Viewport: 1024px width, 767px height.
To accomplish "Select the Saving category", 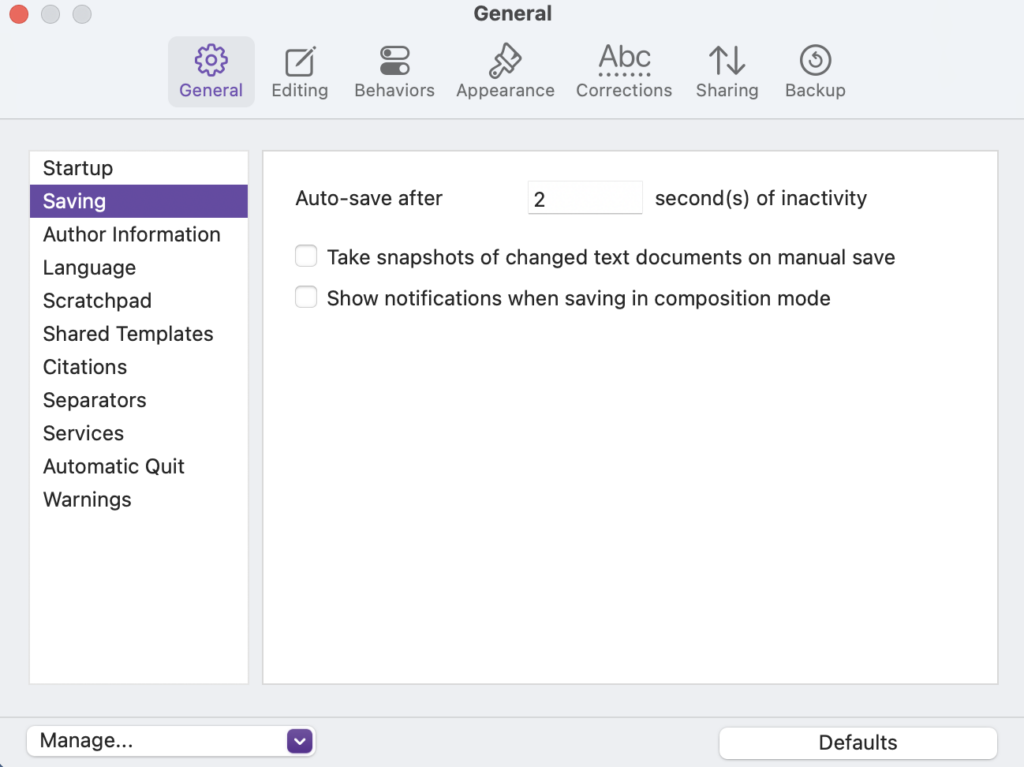I will (x=138, y=201).
